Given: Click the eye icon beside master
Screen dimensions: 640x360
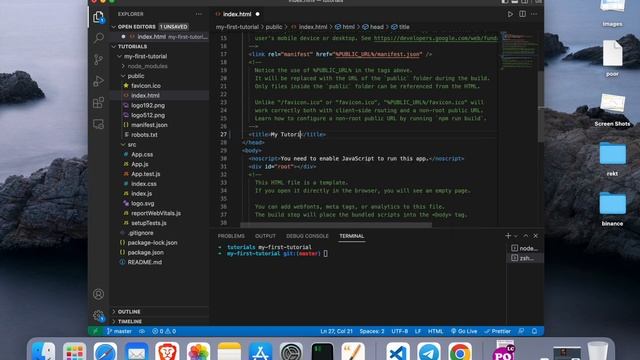Looking at the screenshot, I should (x=142, y=331).
